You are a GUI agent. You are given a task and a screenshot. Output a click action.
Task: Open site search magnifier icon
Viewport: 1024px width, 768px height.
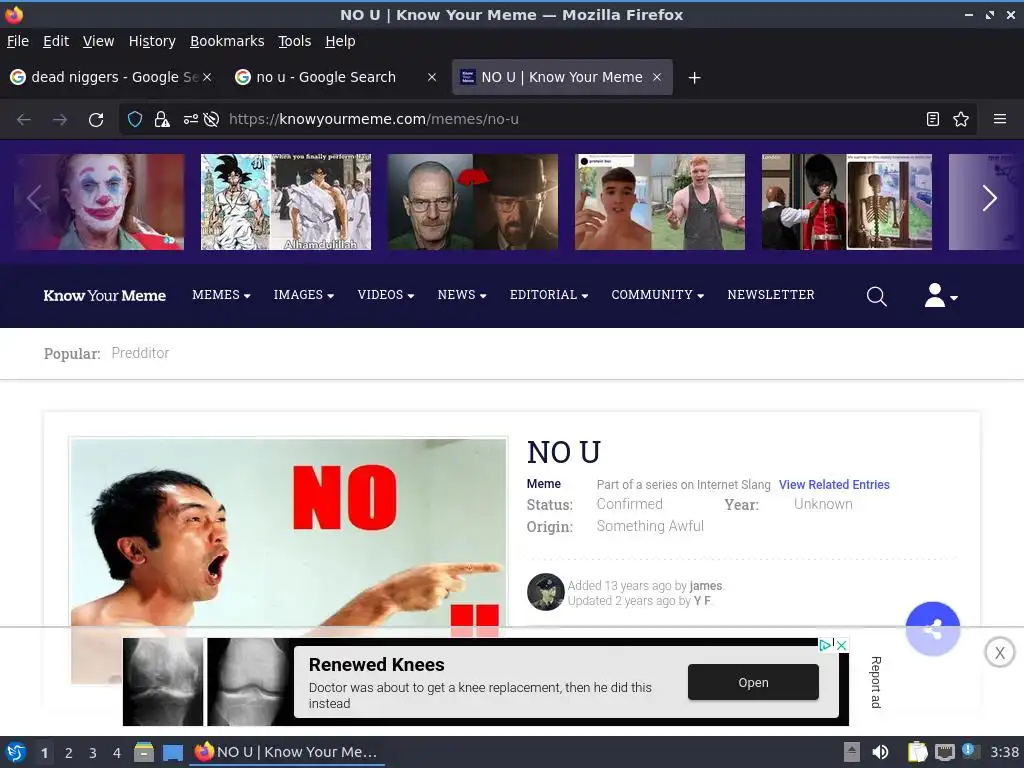[x=876, y=296]
